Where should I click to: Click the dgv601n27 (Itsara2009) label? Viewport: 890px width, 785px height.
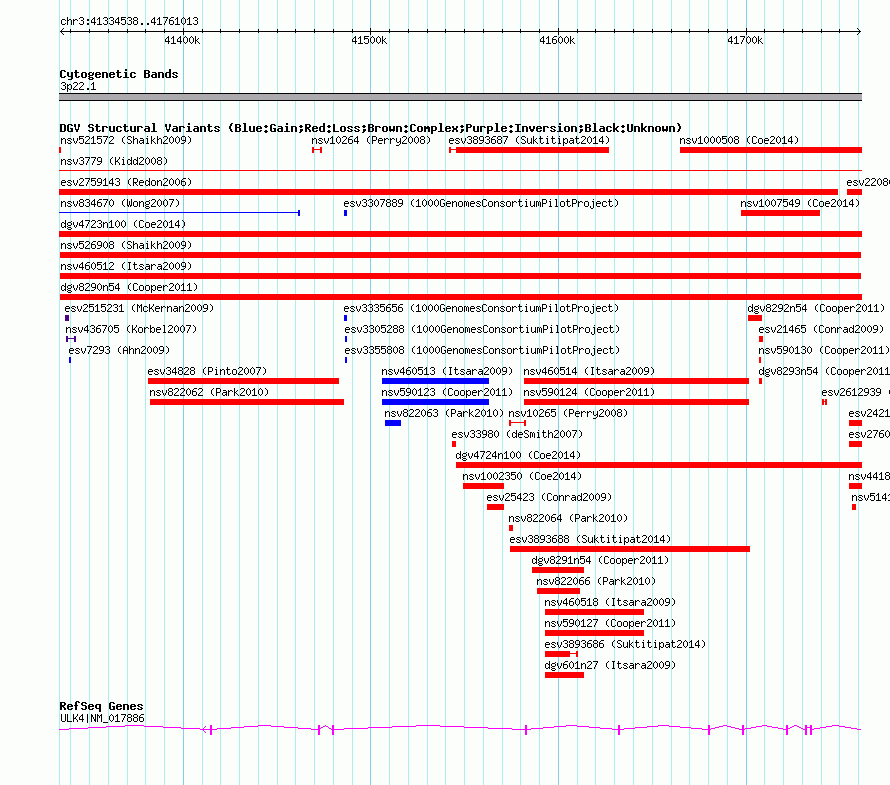tap(610, 665)
